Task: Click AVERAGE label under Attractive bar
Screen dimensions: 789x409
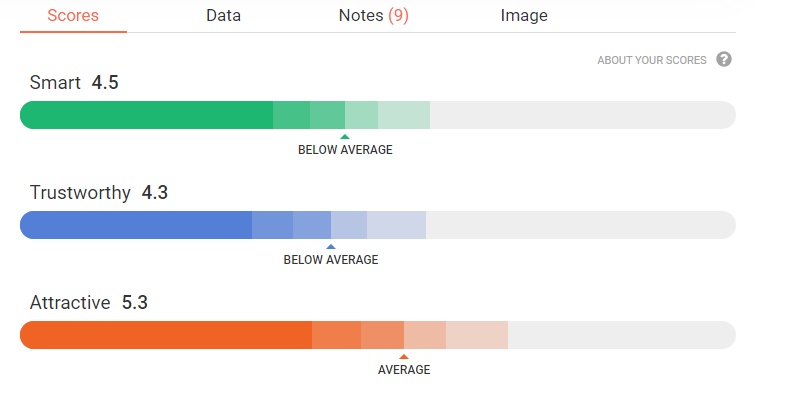Action: pyautogui.click(x=404, y=370)
